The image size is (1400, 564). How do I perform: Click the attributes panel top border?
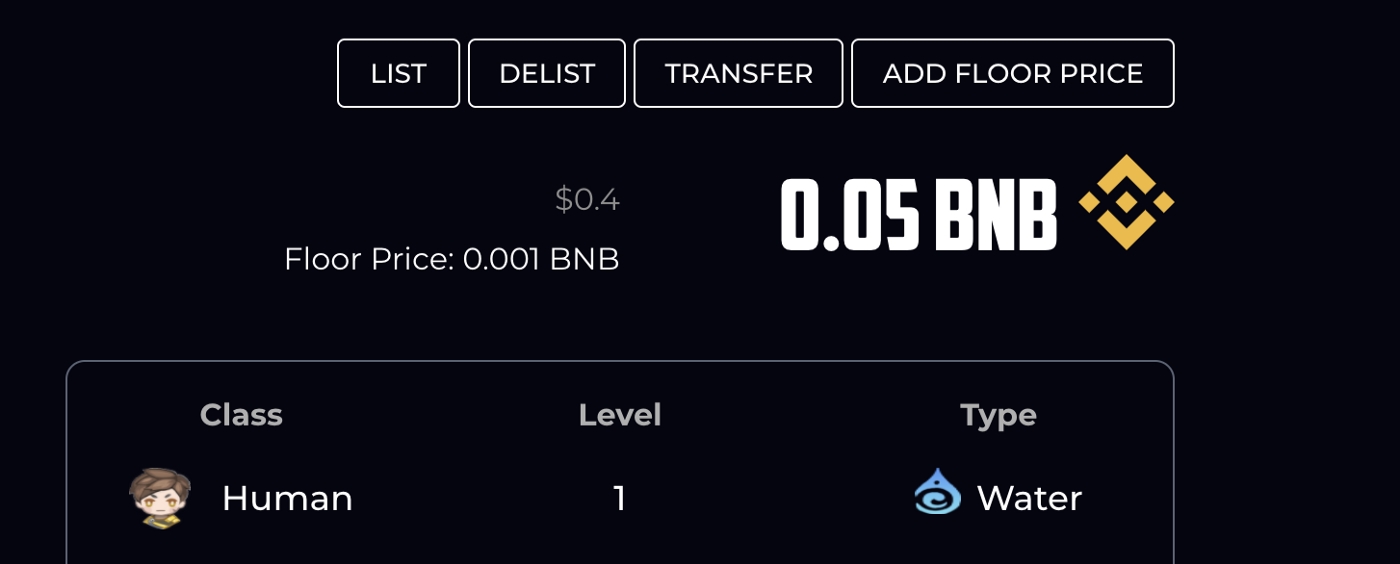(620, 362)
